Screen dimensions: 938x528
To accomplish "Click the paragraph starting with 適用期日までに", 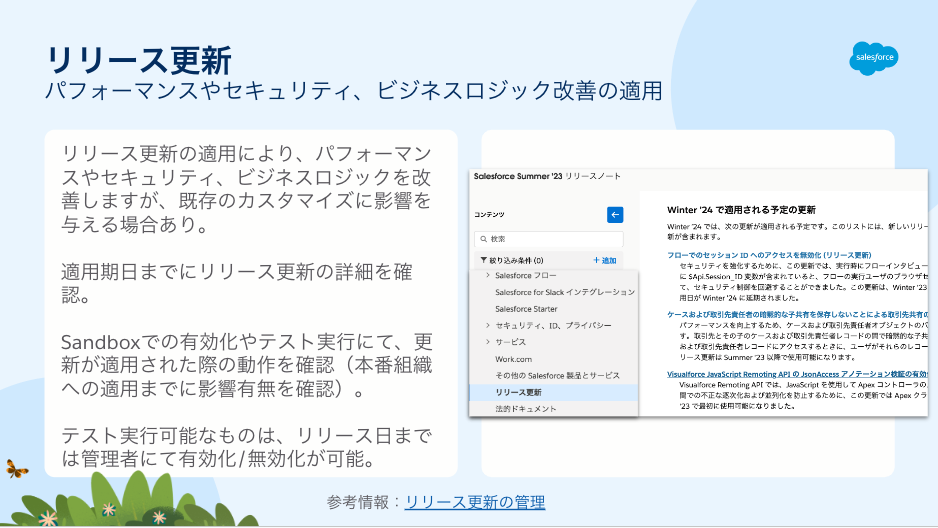I will tap(237, 283).
